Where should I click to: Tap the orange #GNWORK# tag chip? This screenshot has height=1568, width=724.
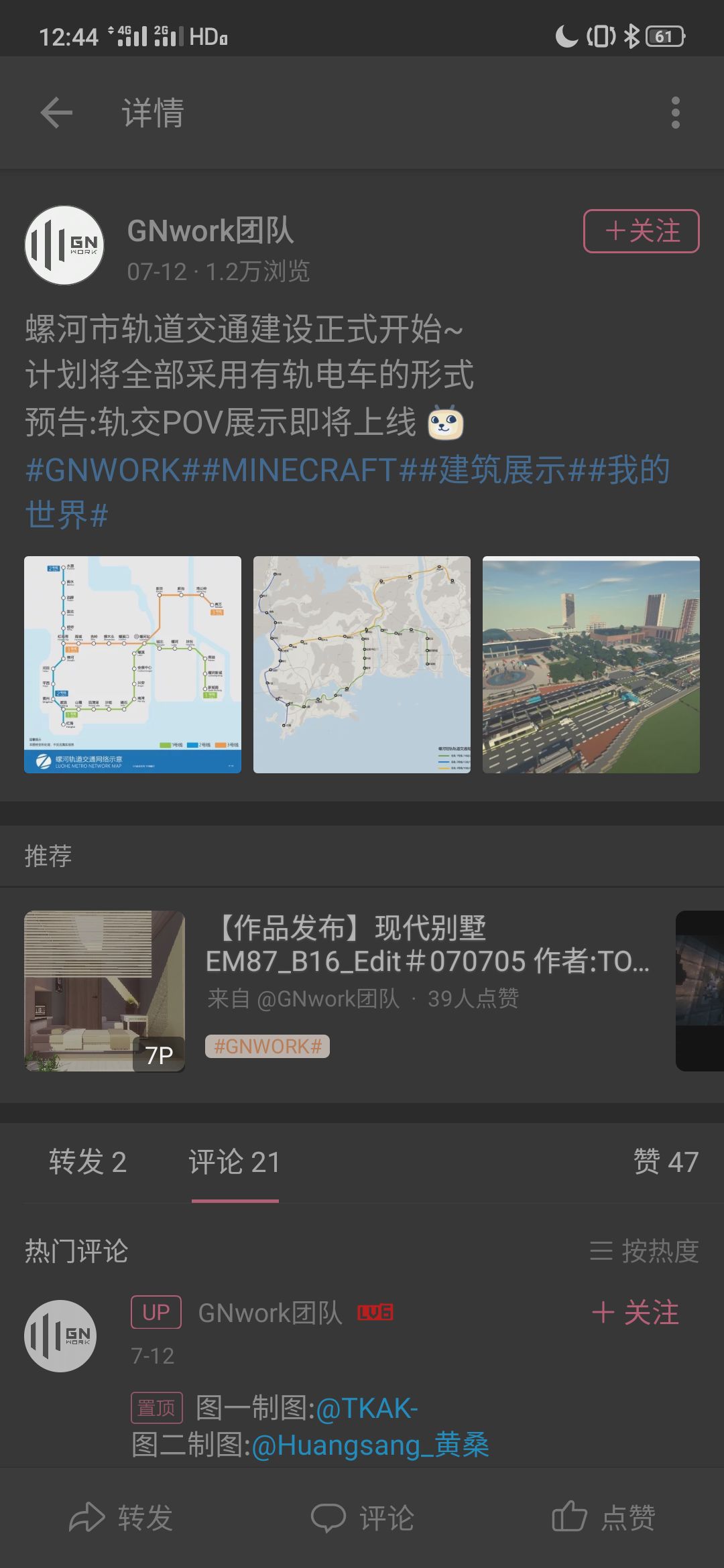(x=267, y=1046)
